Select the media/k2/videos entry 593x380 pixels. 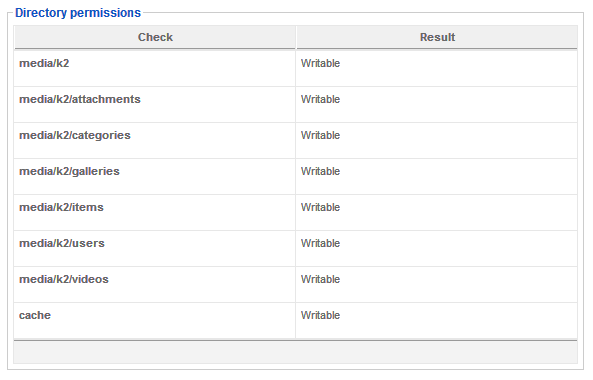tap(64, 279)
